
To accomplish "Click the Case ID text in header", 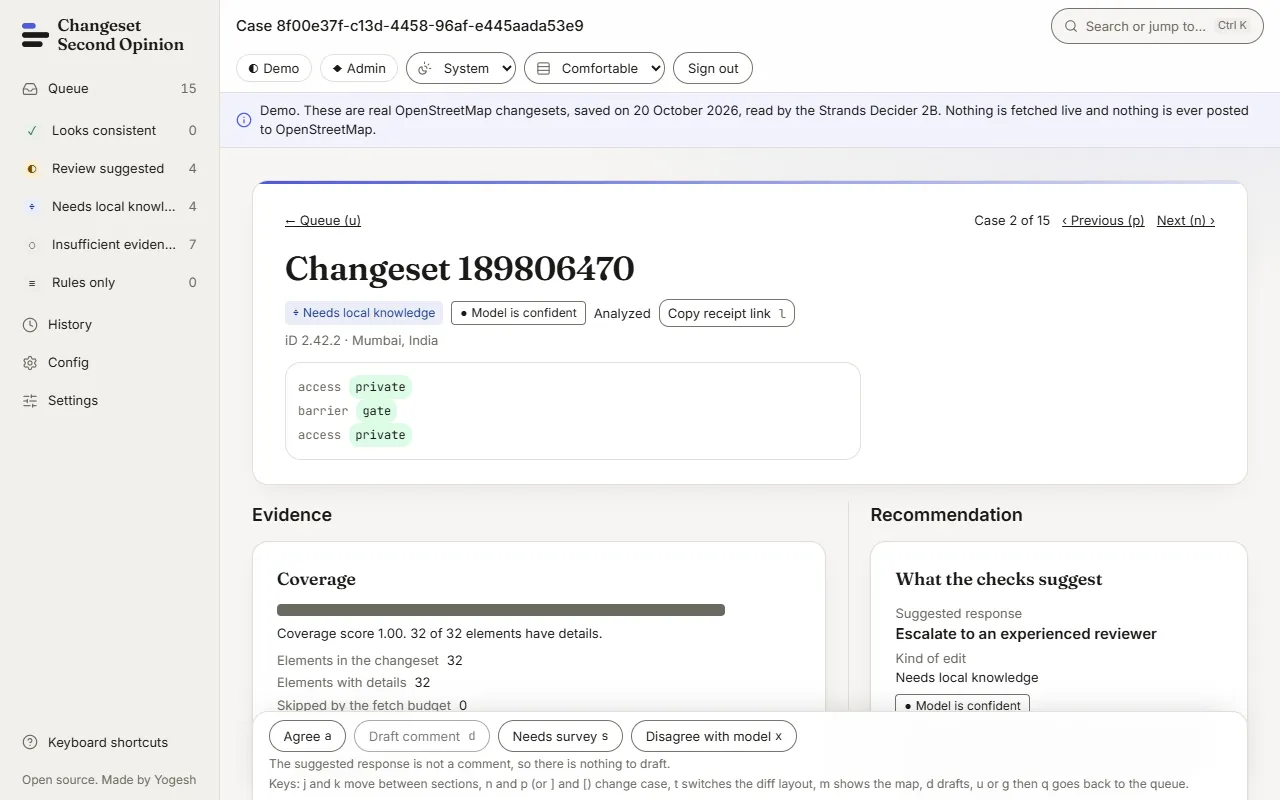I will tap(410, 26).
